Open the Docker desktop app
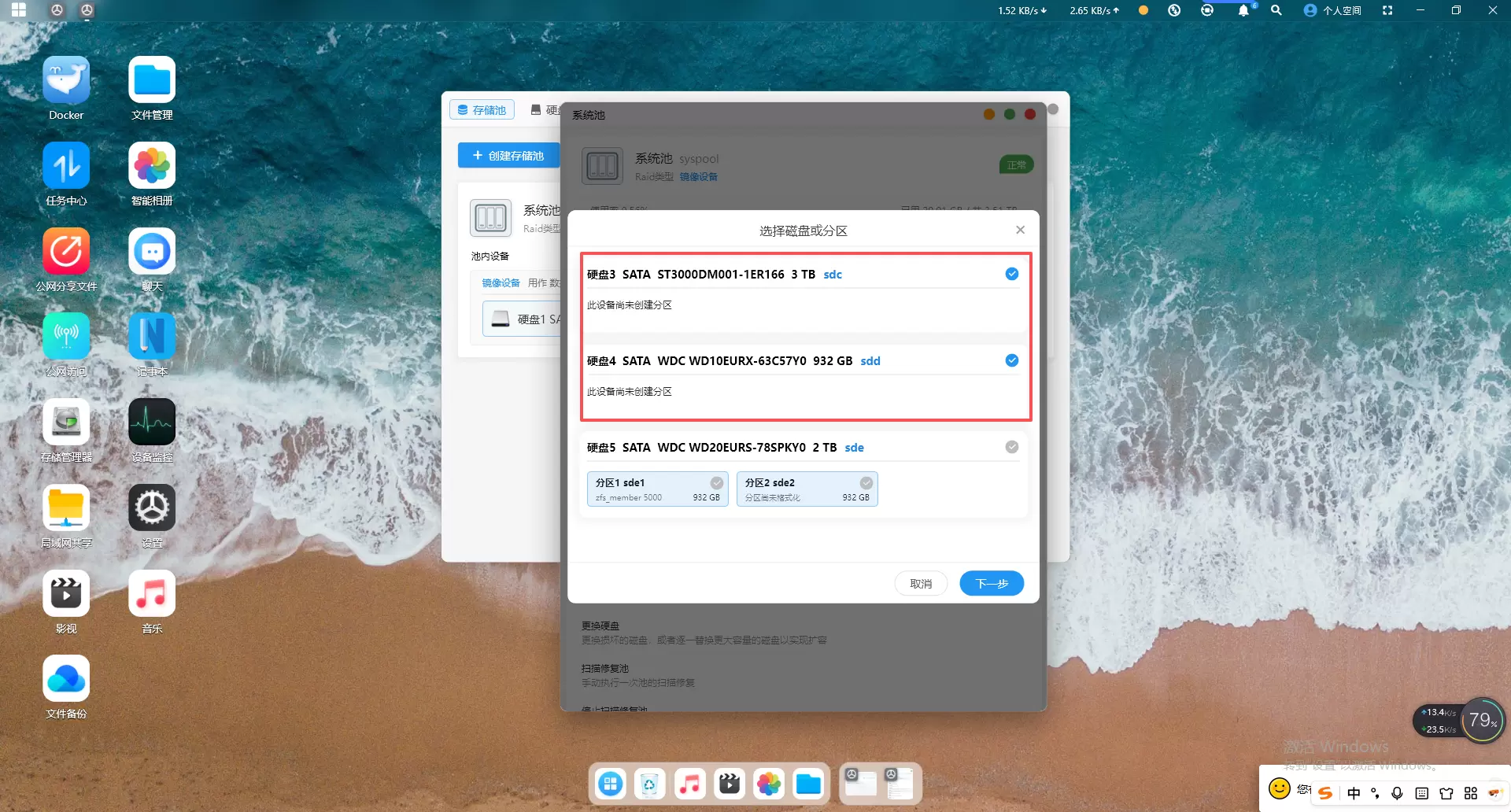This screenshot has height=812, width=1511. tap(66, 81)
